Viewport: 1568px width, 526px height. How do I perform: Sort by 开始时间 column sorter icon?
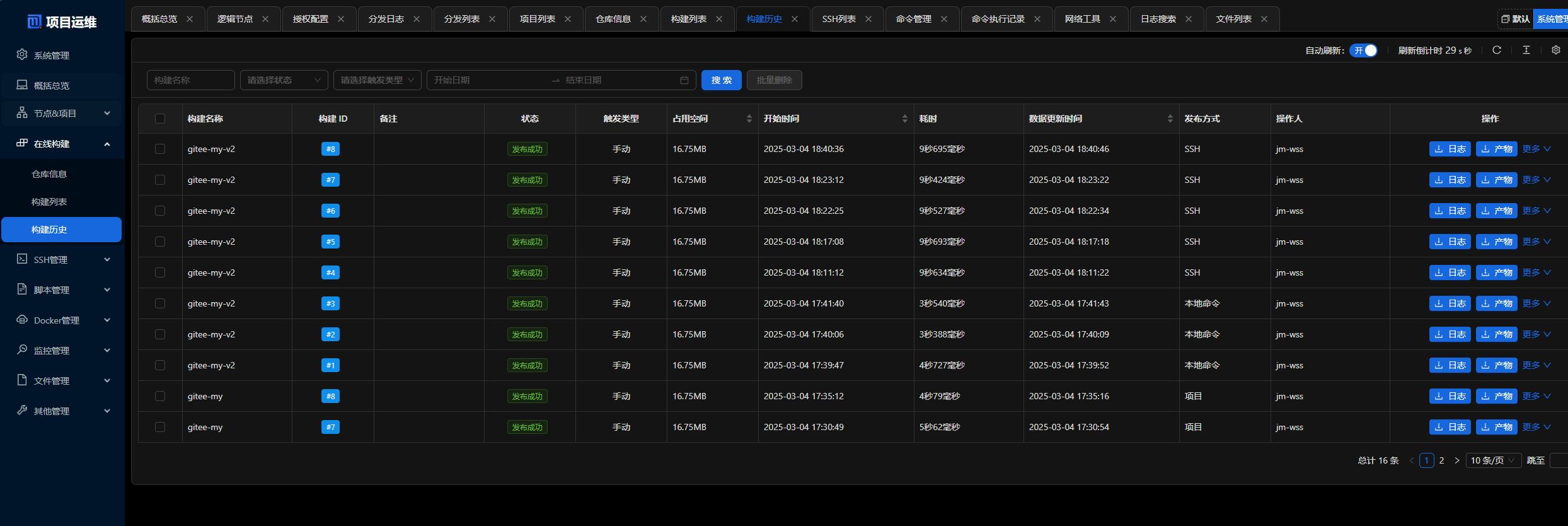pyautogui.click(x=904, y=119)
